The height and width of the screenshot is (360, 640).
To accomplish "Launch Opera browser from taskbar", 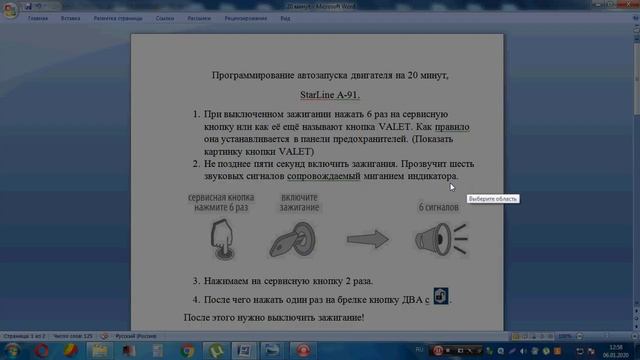I will click(42, 351).
